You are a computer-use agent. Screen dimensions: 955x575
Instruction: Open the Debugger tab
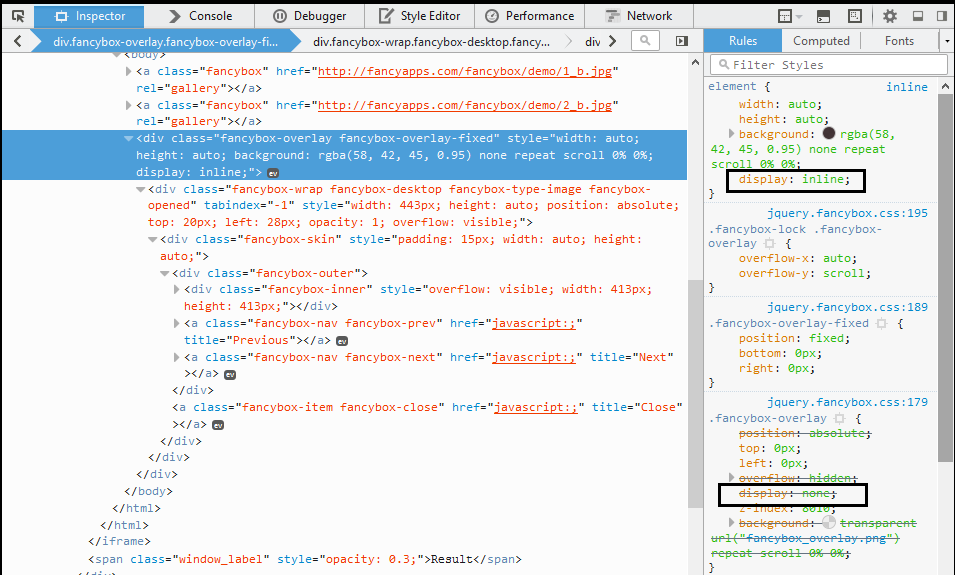(x=309, y=16)
